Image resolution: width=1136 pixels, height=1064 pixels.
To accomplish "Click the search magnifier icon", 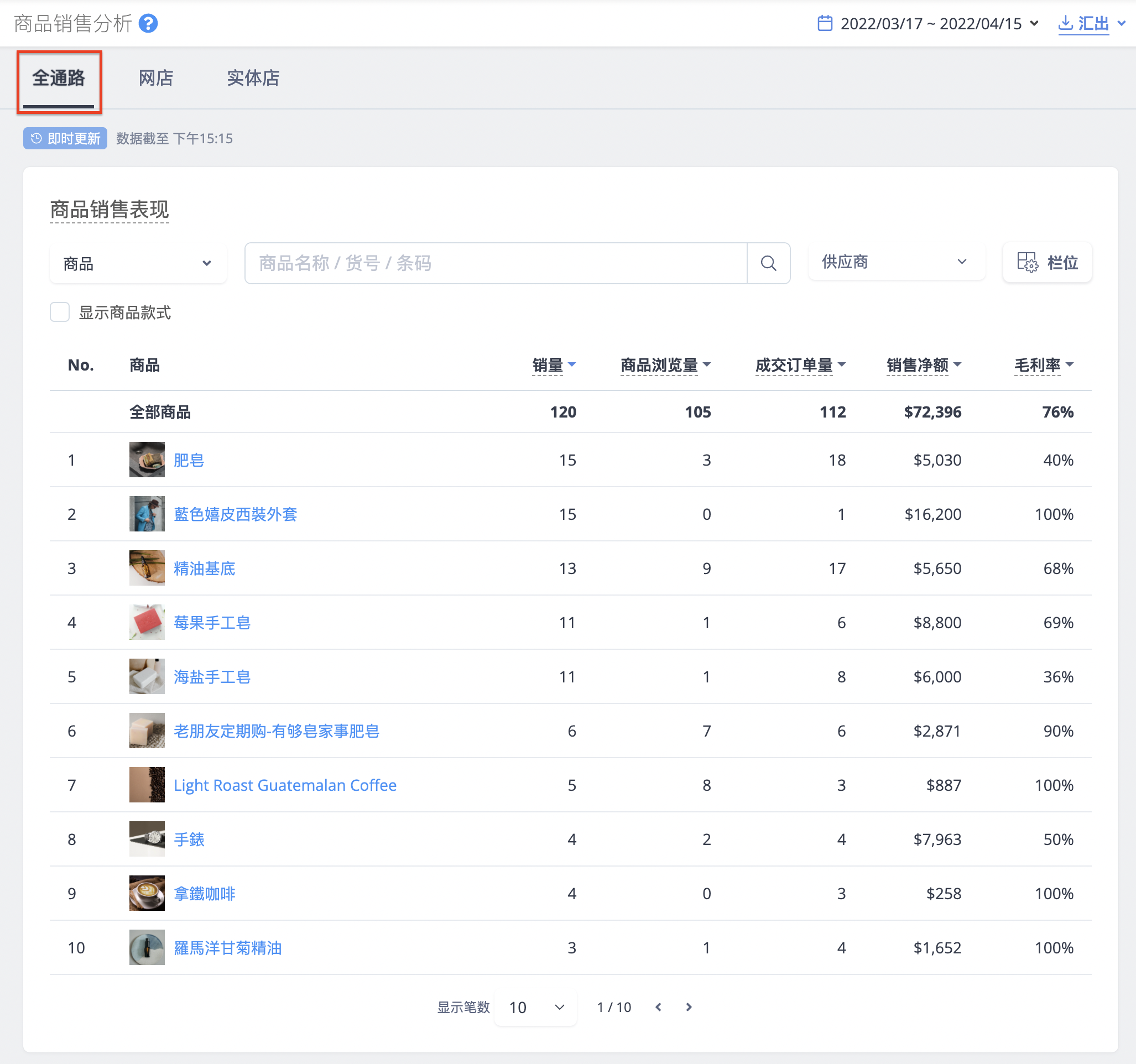I will [769, 263].
